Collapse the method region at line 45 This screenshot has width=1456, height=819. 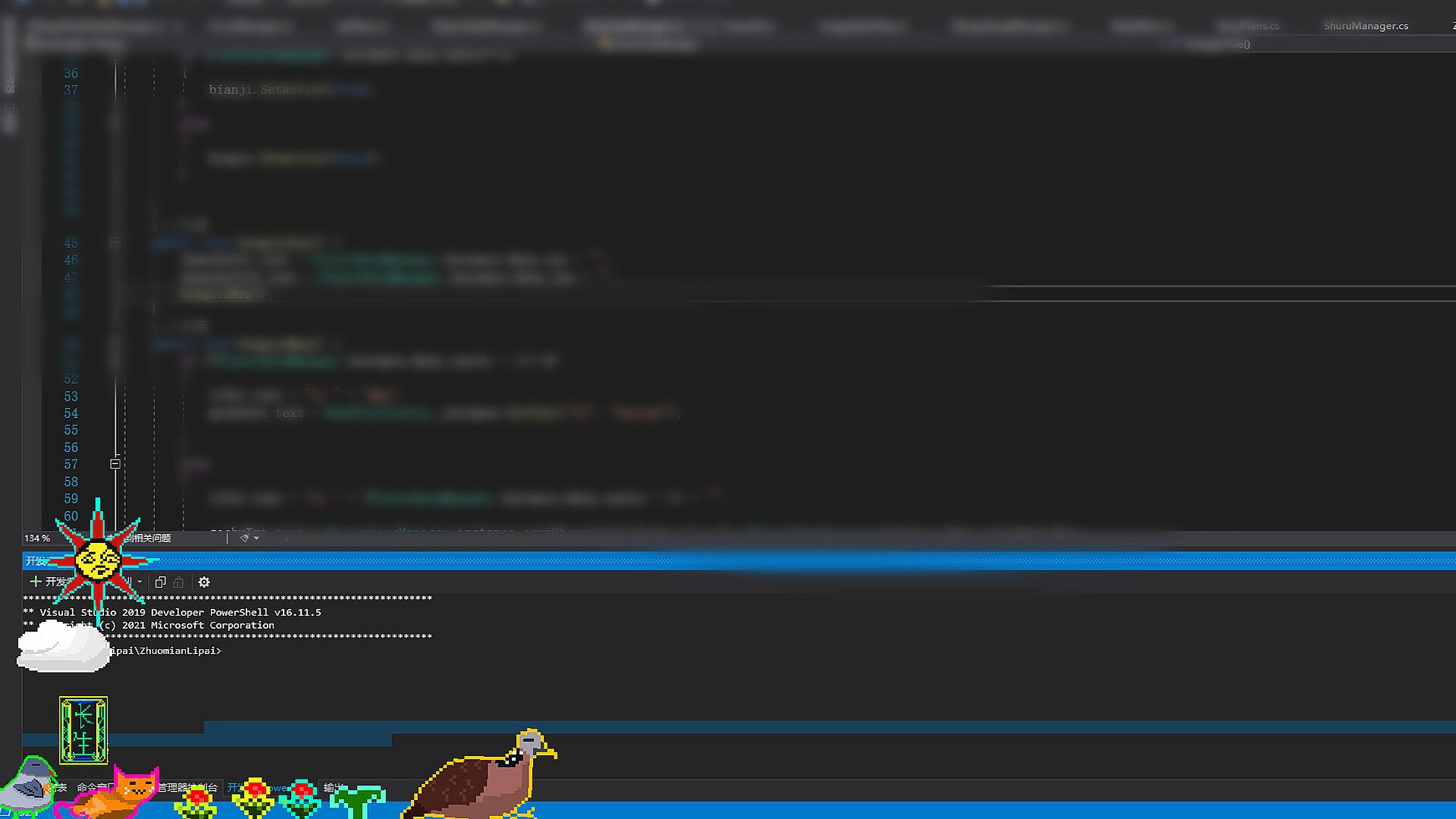[115, 243]
